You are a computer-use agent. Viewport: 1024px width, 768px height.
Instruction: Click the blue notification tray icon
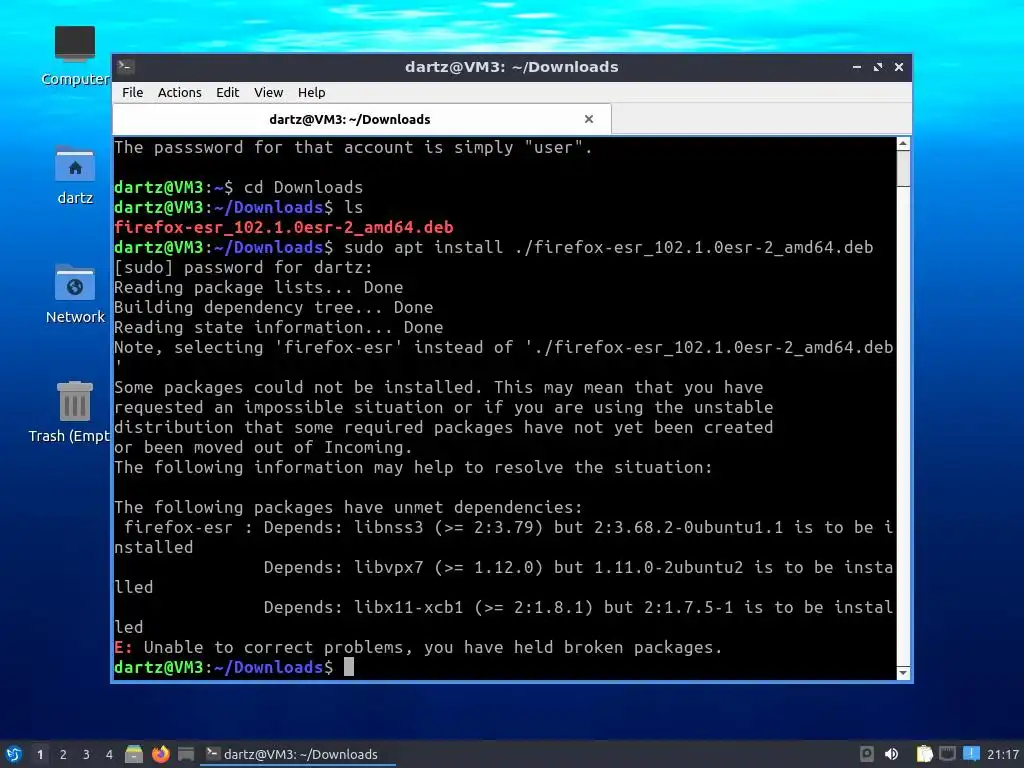pos(971,754)
